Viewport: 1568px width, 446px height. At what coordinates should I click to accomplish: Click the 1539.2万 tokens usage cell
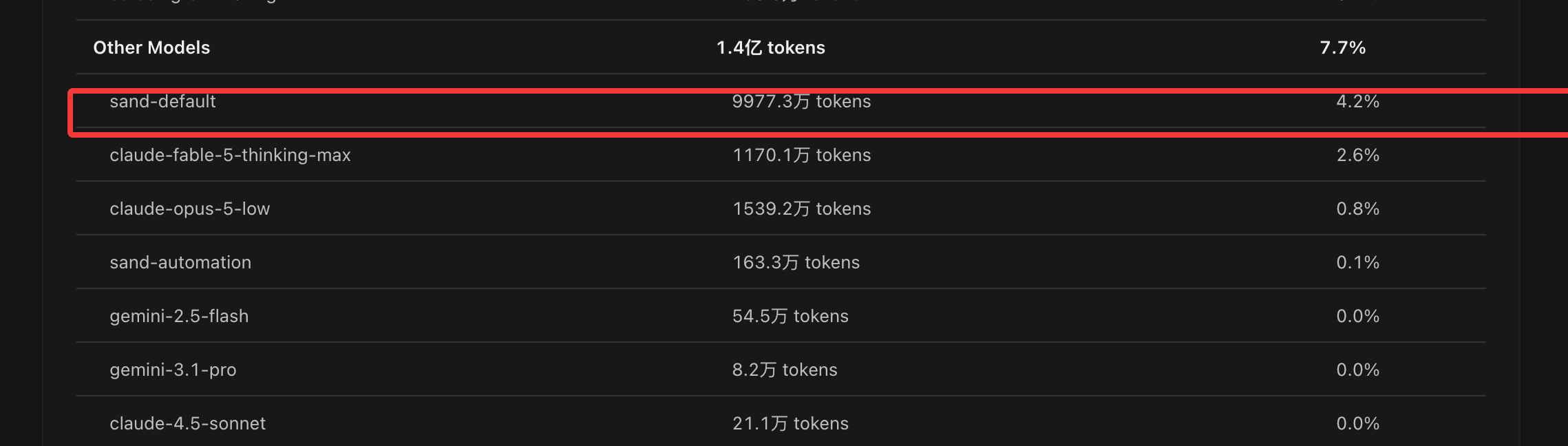(801, 209)
